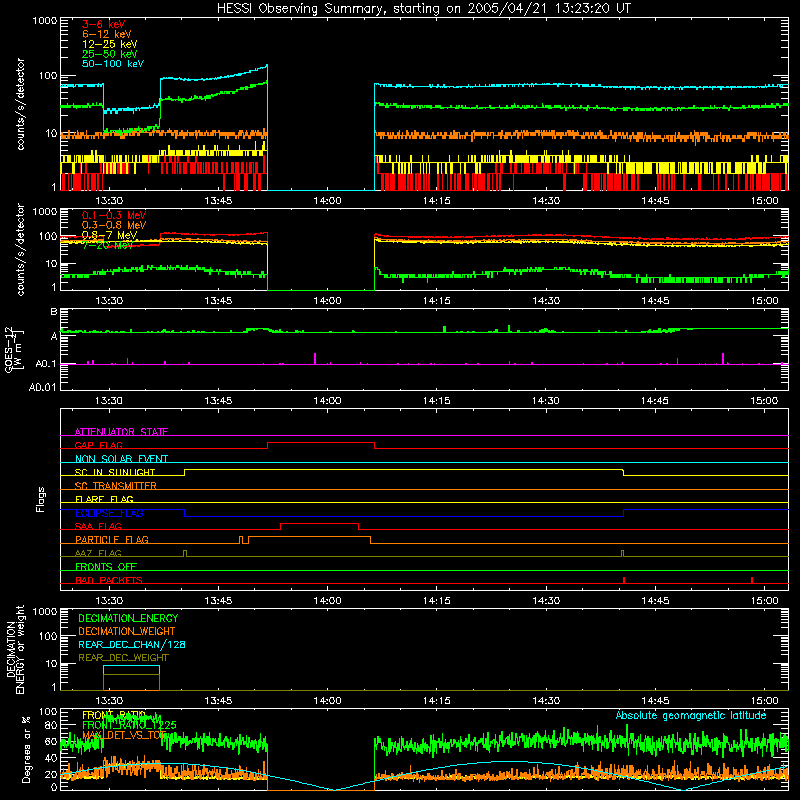Select the MAX_DET_VS_TOT legend label
The width and height of the screenshot is (800, 800).
[x=124, y=735]
